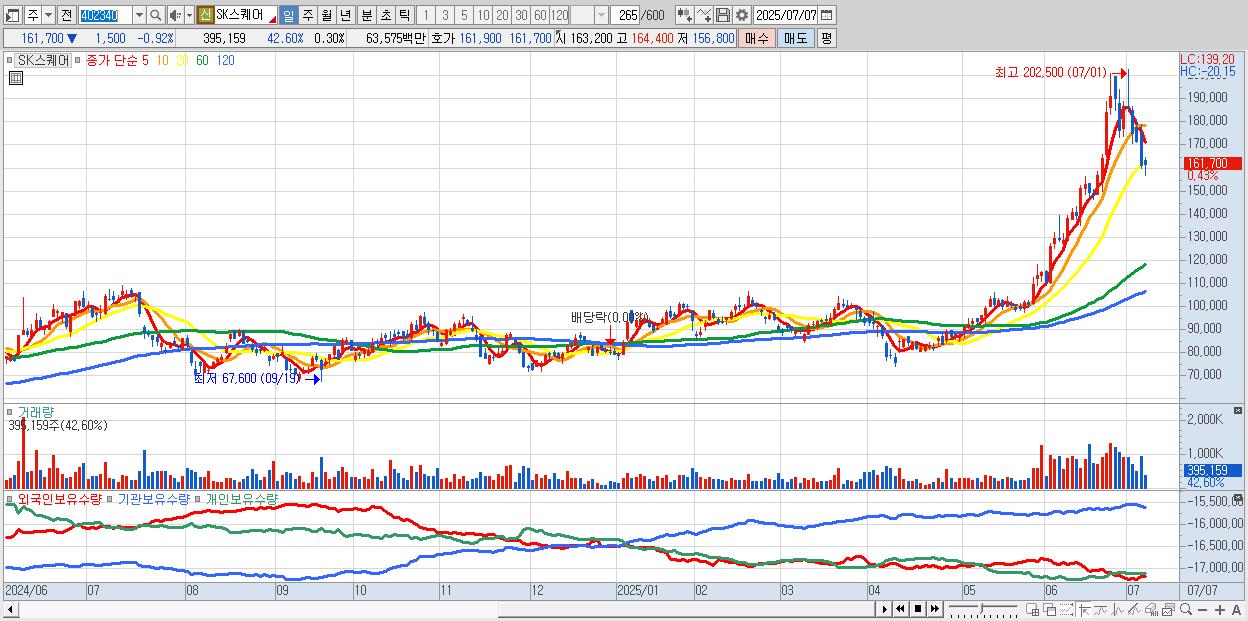Viewport: 1248px width, 621px height.
Task: Click the 평 button
Action: tap(825, 38)
